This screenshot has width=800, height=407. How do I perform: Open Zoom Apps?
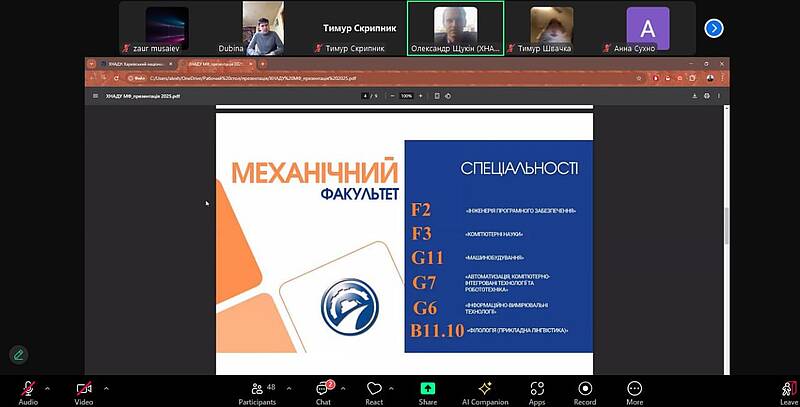(537, 394)
